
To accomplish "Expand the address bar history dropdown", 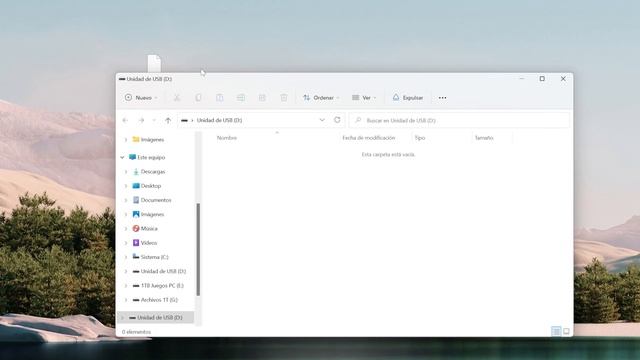I will (322, 120).
